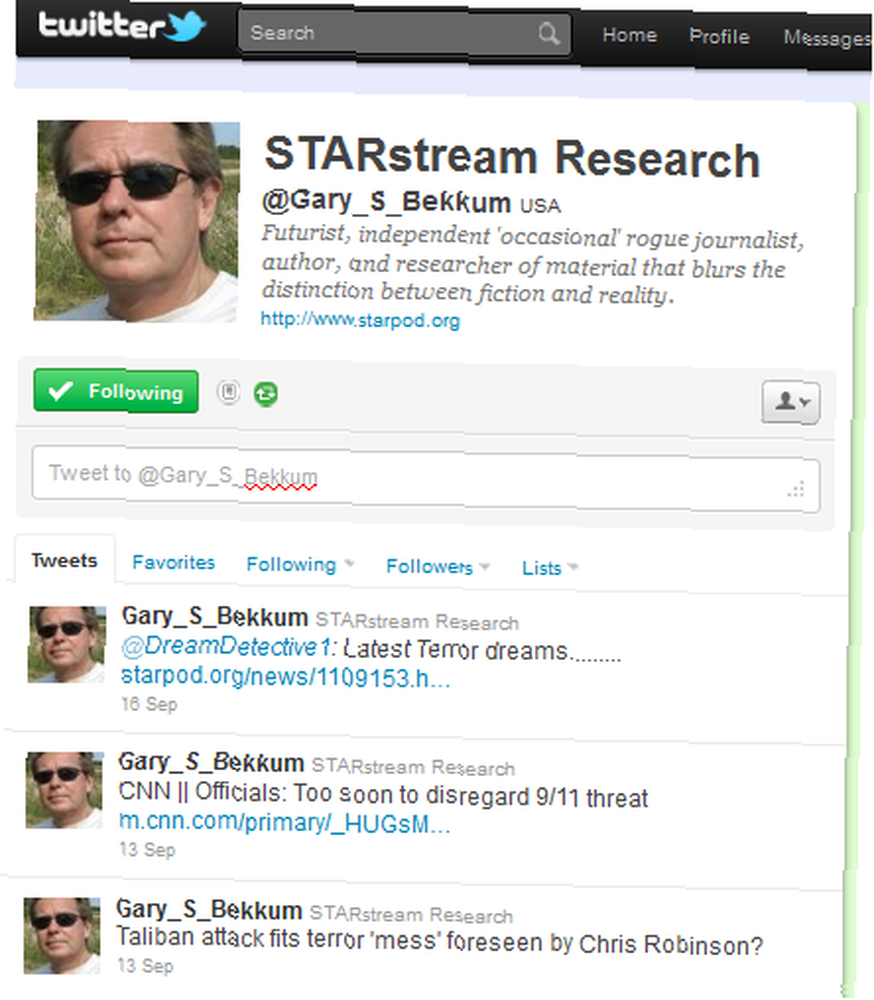Click the 13 Sep timestamp under Taliban tweet
The height and width of the screenshot is (1000, 874).
point(145,966)
